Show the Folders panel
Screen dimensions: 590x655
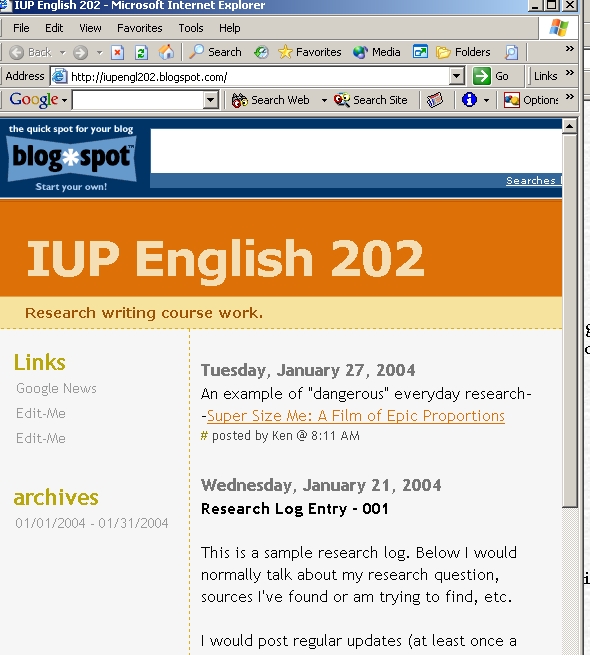(463, 52)
